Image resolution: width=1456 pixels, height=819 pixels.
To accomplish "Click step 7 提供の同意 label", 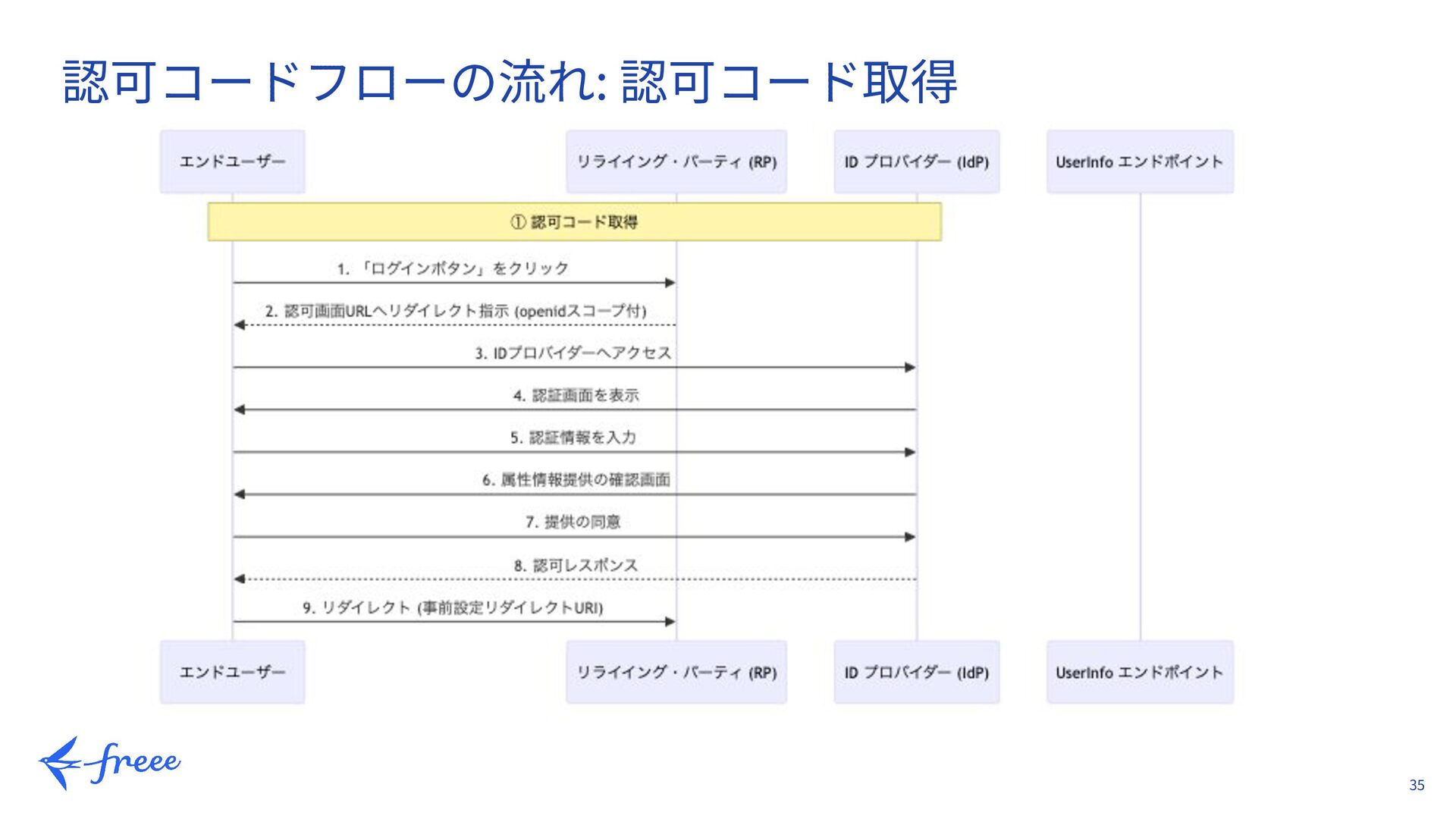I will click(x=573, y=522).
